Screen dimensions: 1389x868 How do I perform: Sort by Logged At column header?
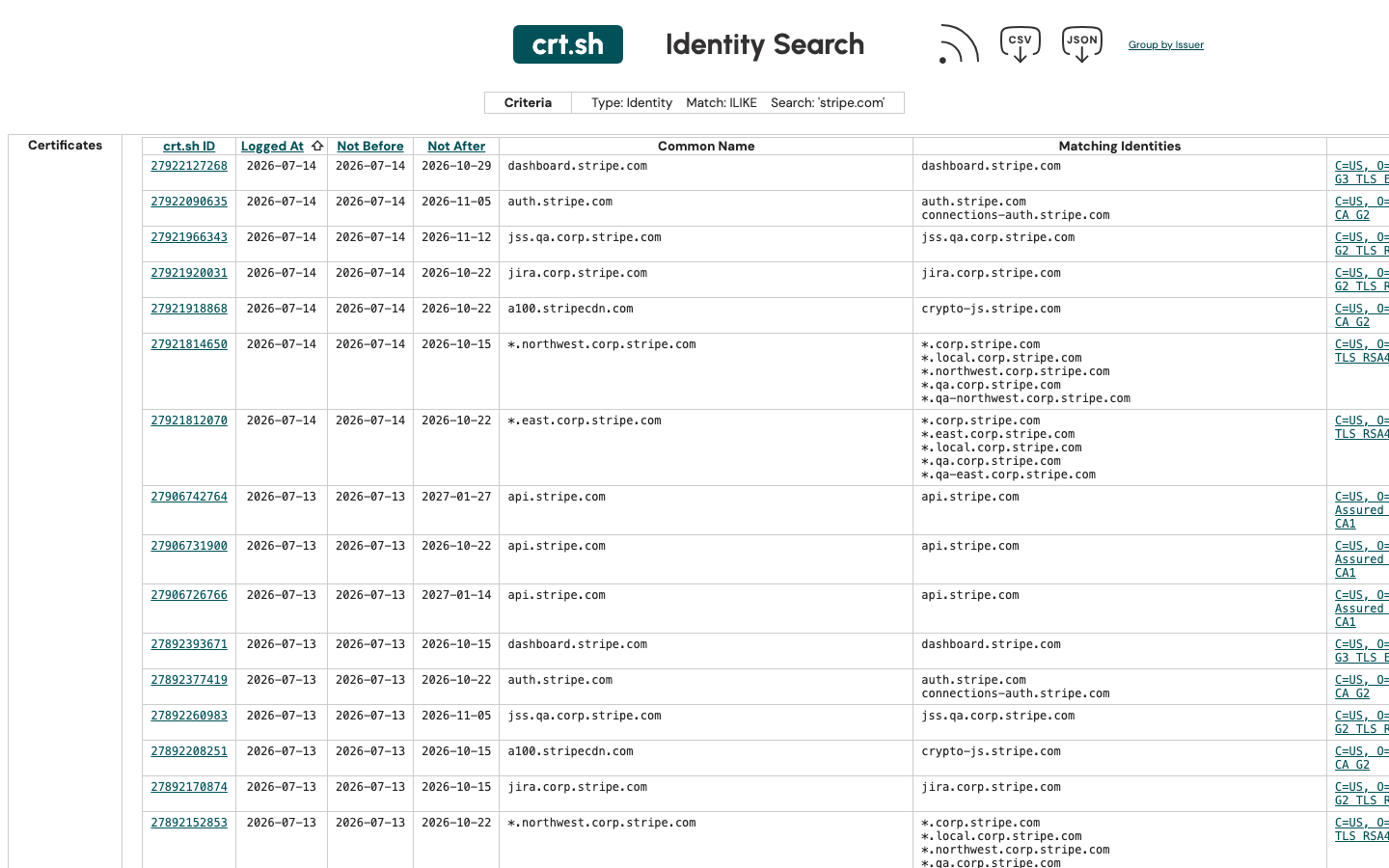click(x=272, y=147)
